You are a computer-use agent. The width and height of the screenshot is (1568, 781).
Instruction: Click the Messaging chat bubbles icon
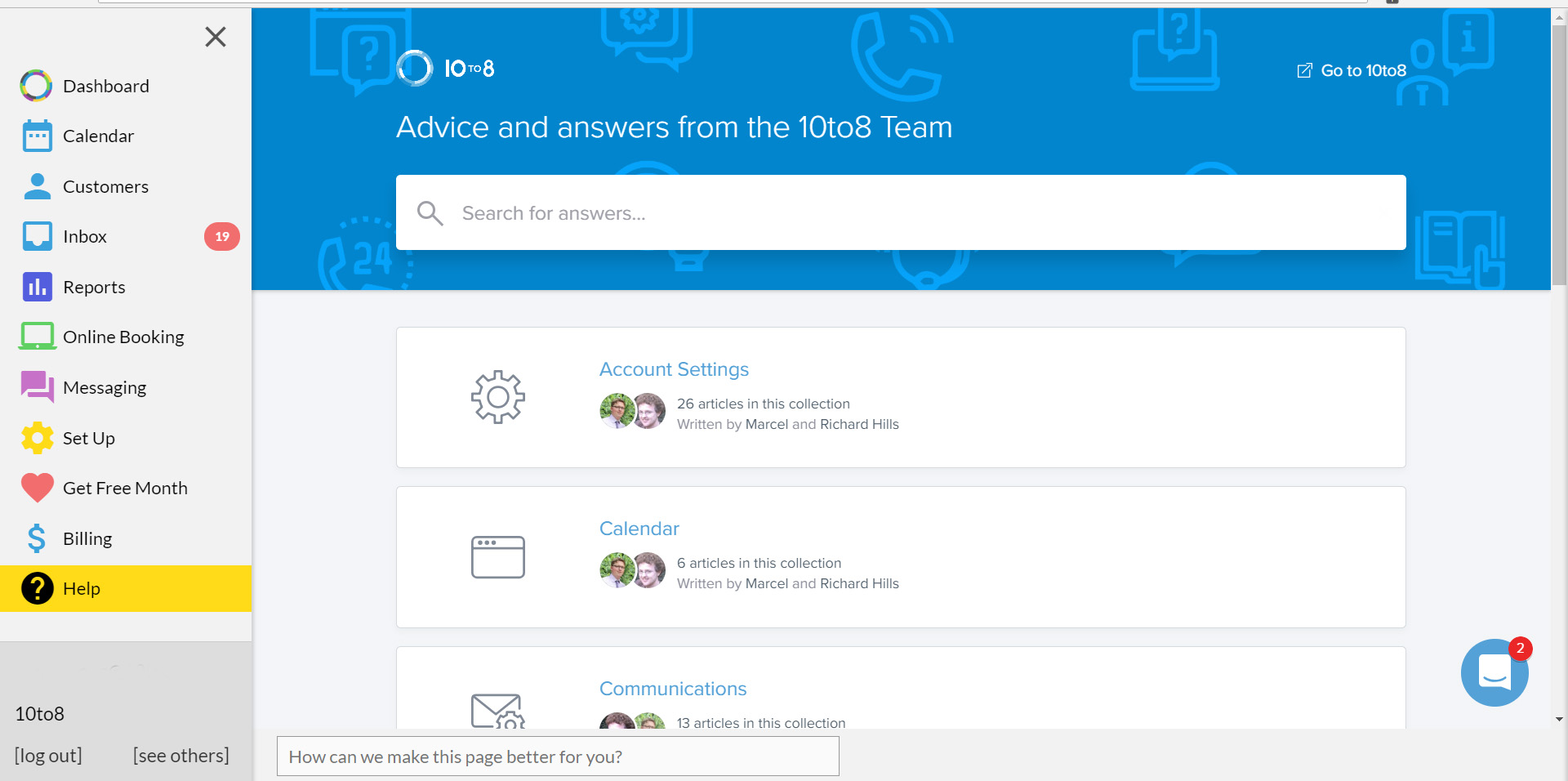[x=37, y=387]
